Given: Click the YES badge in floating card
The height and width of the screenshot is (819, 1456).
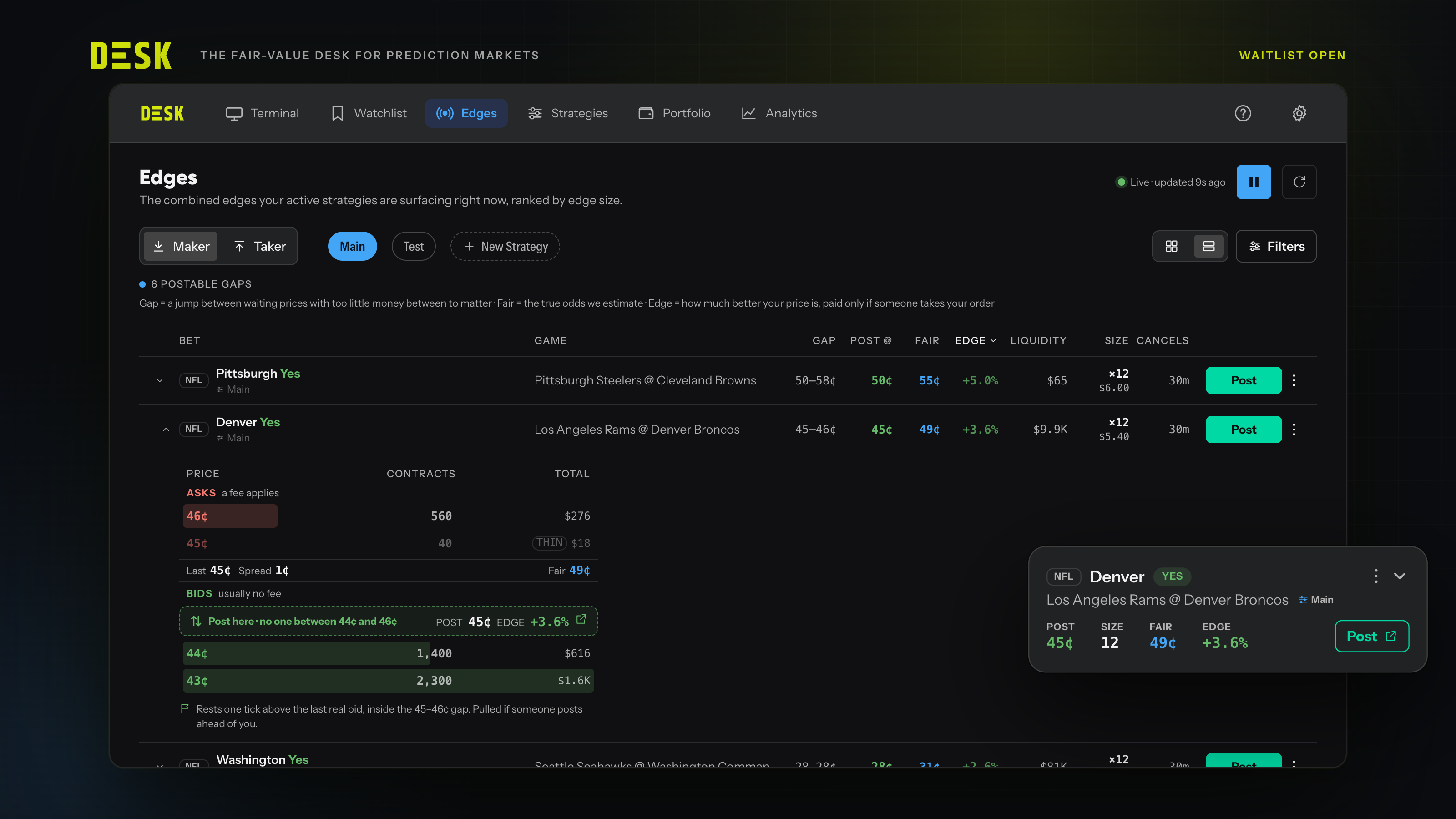Looking at the screenshot, I should (x=1172, y=576).
